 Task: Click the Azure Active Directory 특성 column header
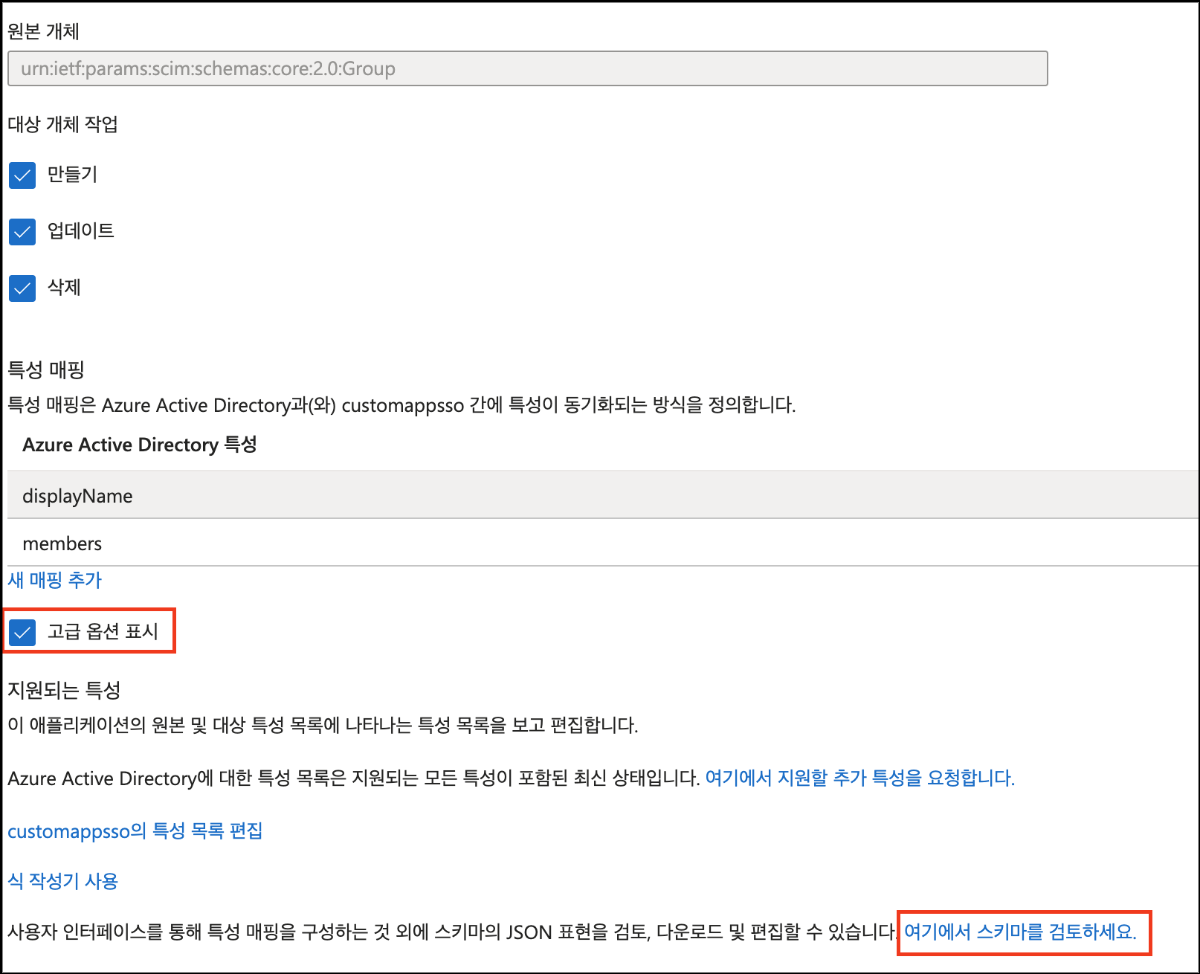139,445
